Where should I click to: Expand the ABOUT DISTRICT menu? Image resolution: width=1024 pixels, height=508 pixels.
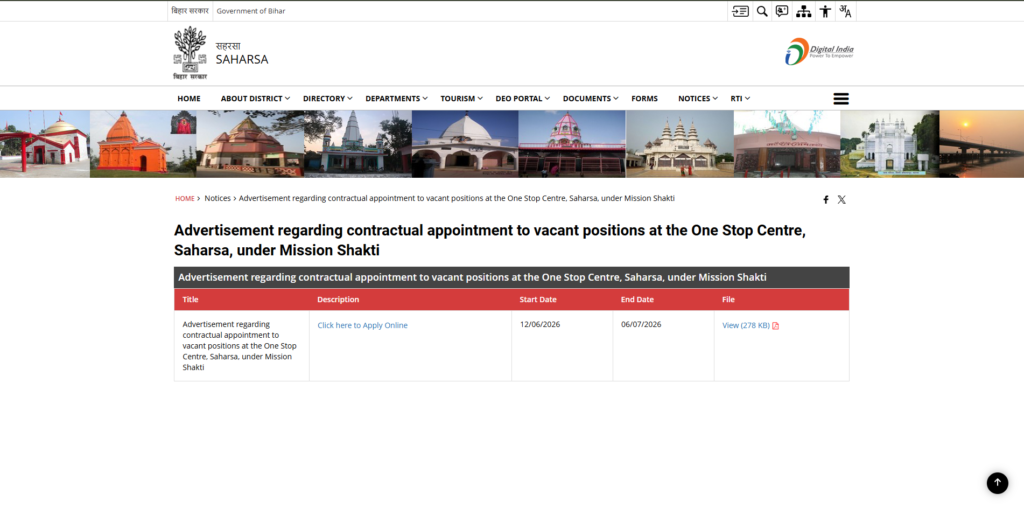coord(255,99)
